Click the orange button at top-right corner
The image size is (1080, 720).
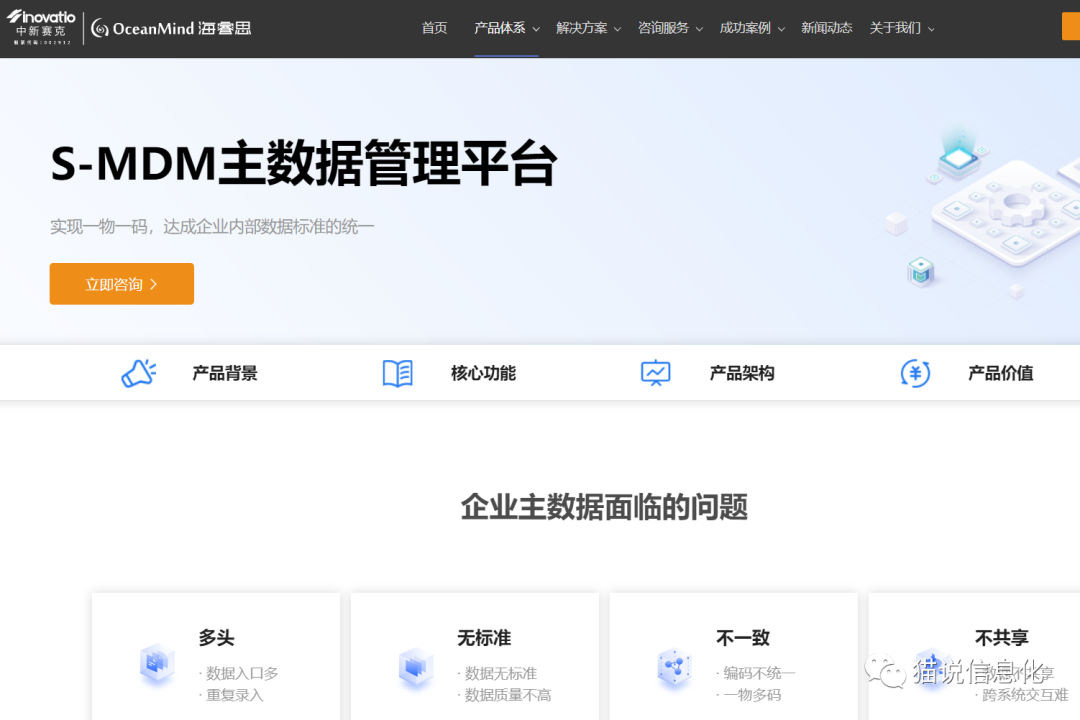(x=1070, y=27)
